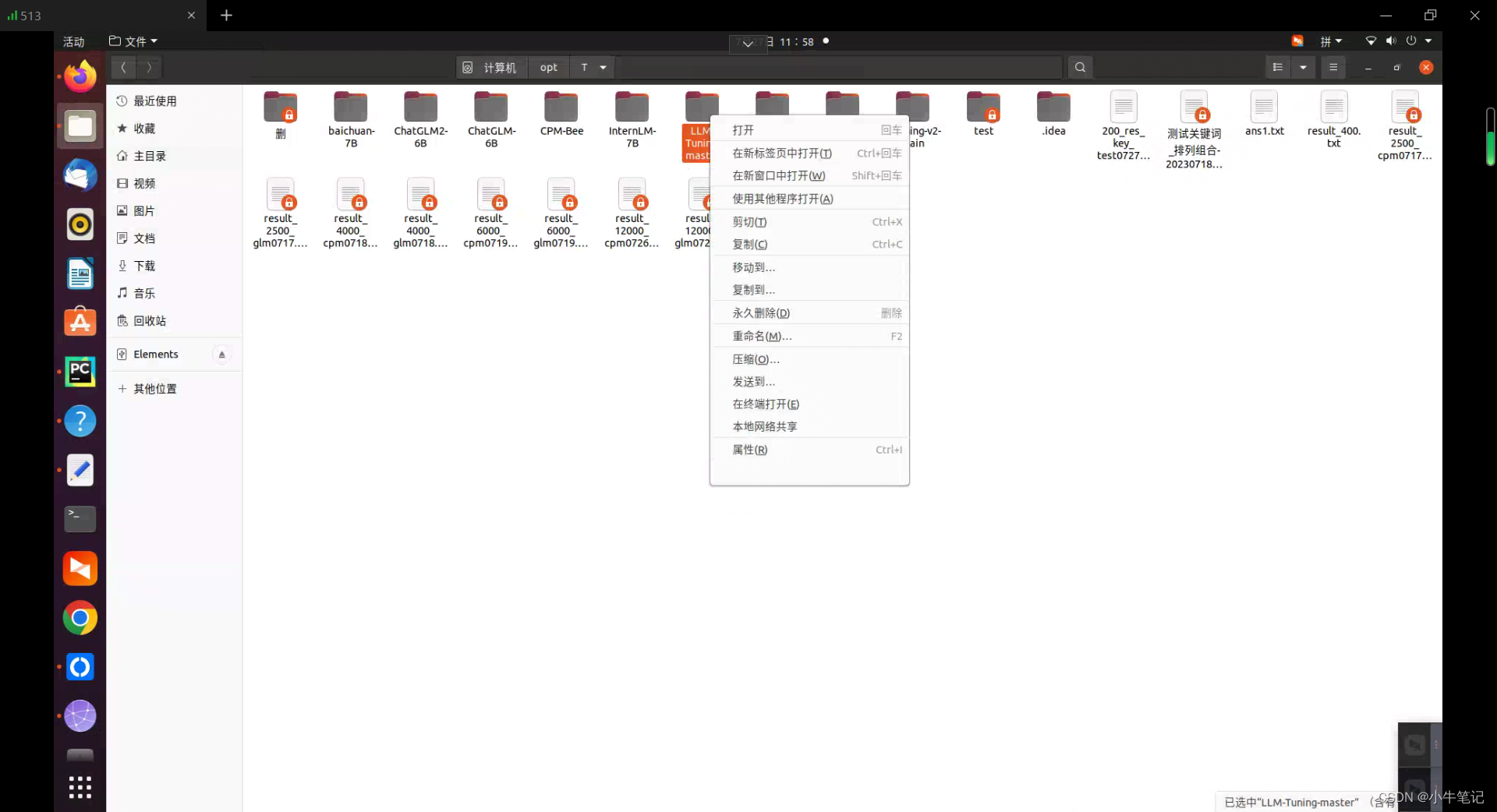
Task: Open 其他位置 in sidebar
Action: point(175,389)
